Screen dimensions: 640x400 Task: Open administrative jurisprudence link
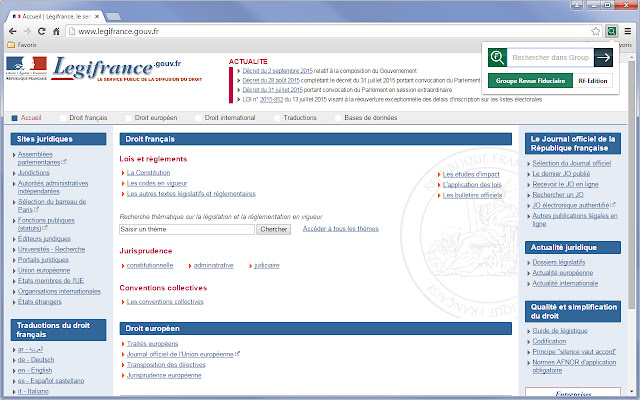point(213,265)
